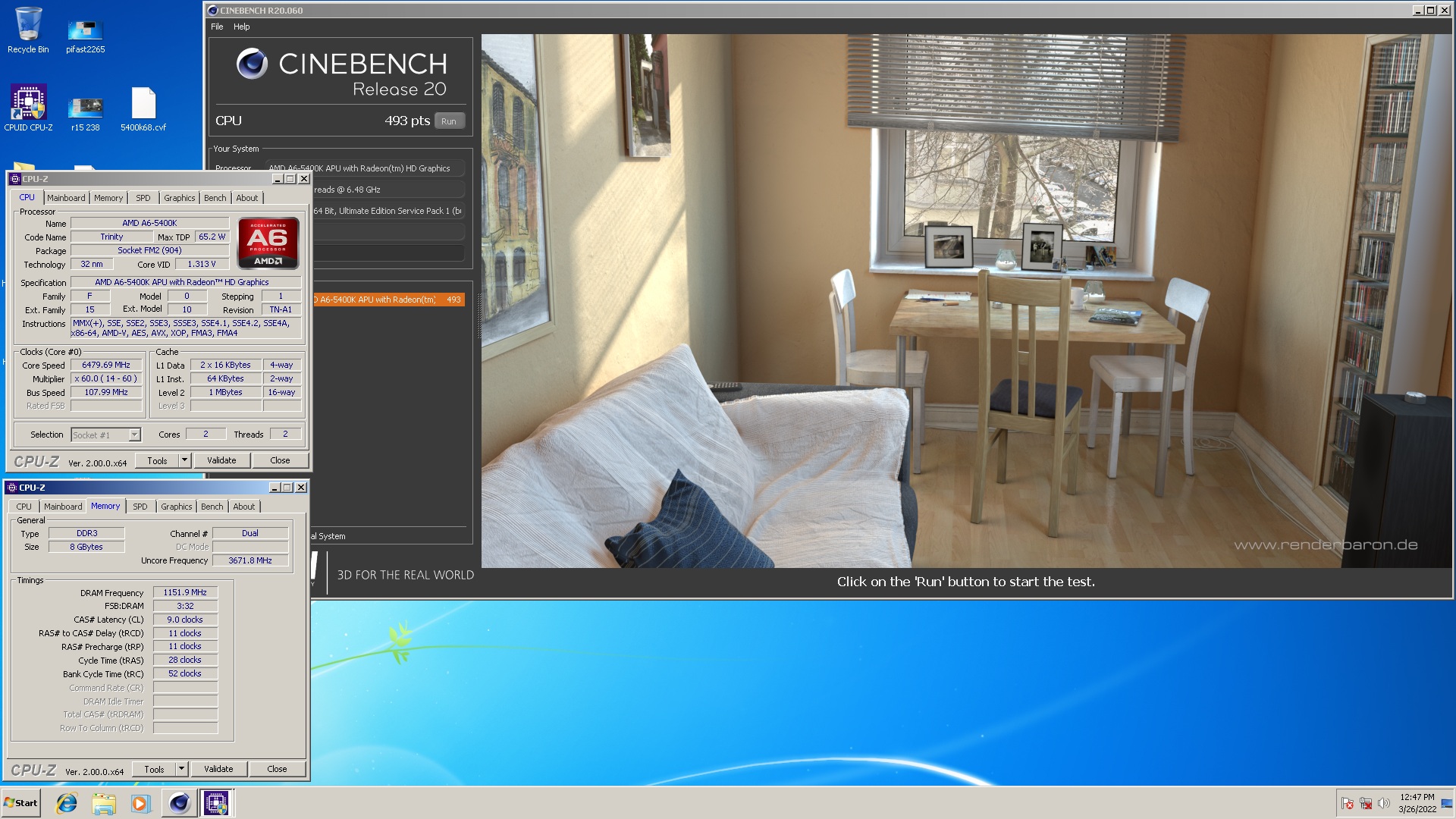The image size is (1456, 819).
Task: Click Close button in lower CPU-Z window
Action: click(x=277, y=769)
